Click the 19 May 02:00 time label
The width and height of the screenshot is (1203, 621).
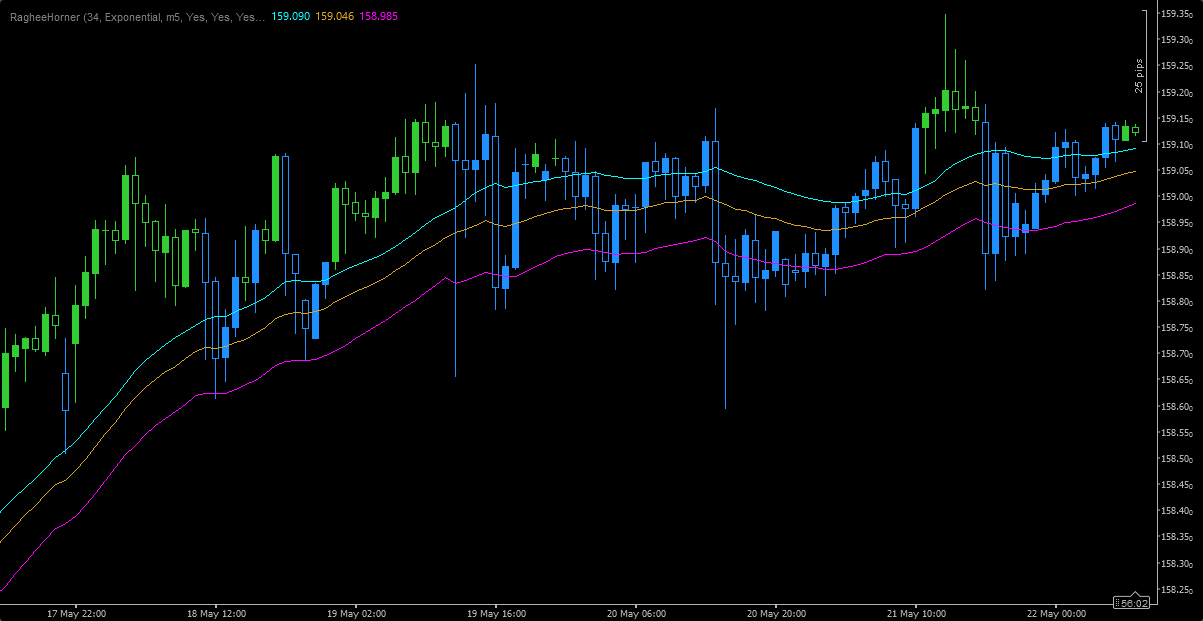(x=358, y=613)
